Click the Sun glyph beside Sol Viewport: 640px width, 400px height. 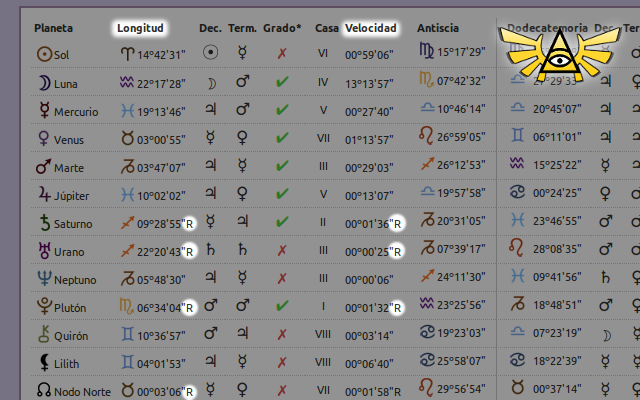pyautogui.click(x=44, y=54)
